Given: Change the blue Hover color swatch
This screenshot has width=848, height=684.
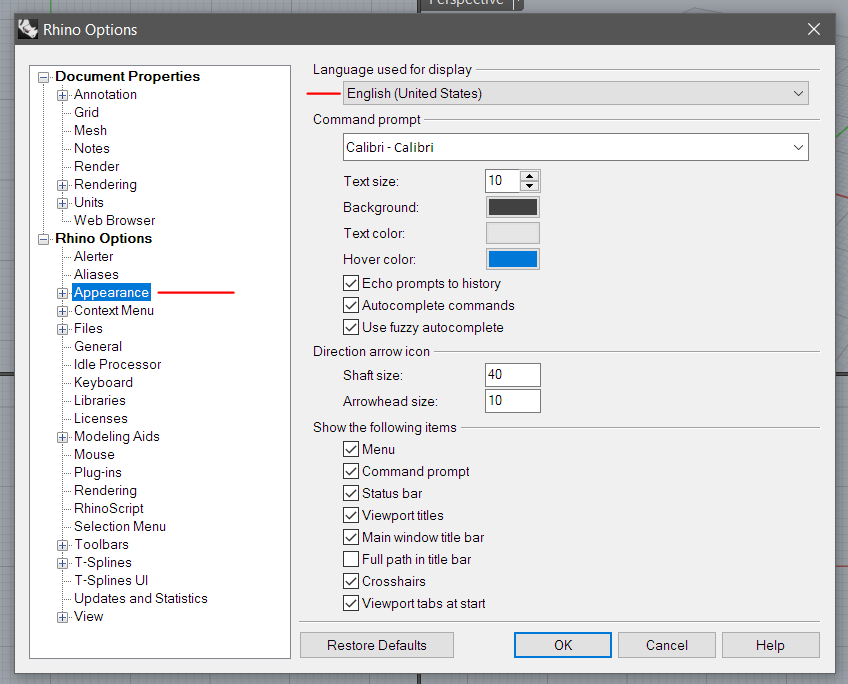Looking at the screenshot, I should pos(513,259).
